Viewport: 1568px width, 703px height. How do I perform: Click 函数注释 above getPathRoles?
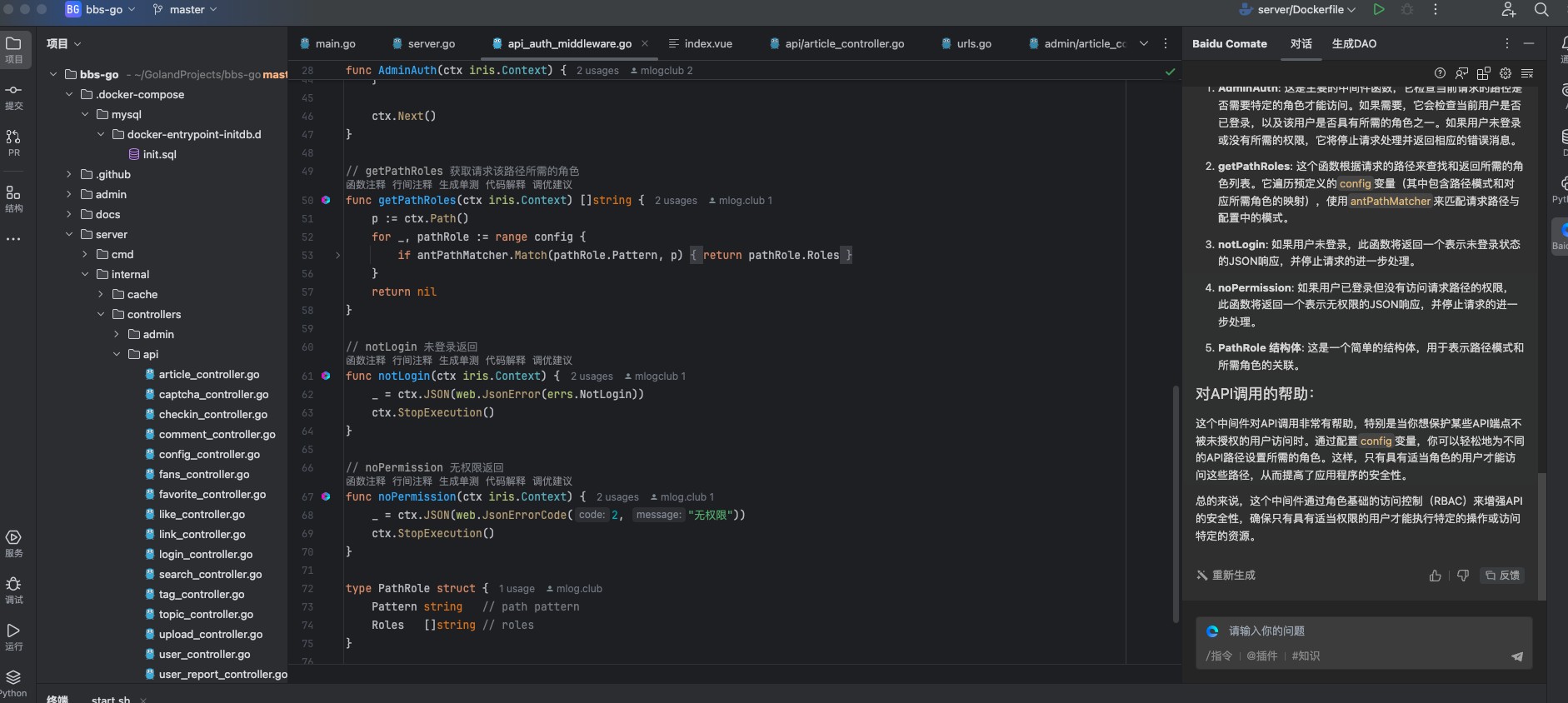click(366, 185)
